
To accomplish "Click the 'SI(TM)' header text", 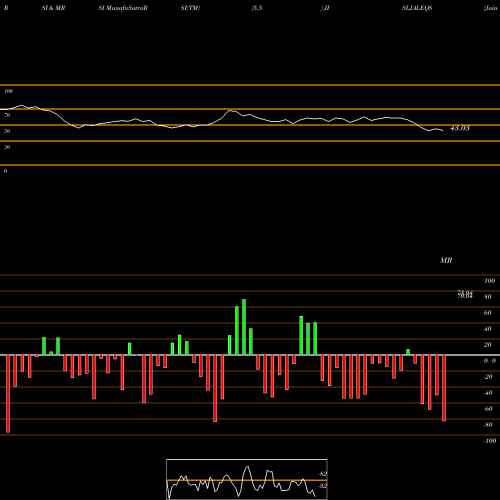I will (x=190, y=8).
